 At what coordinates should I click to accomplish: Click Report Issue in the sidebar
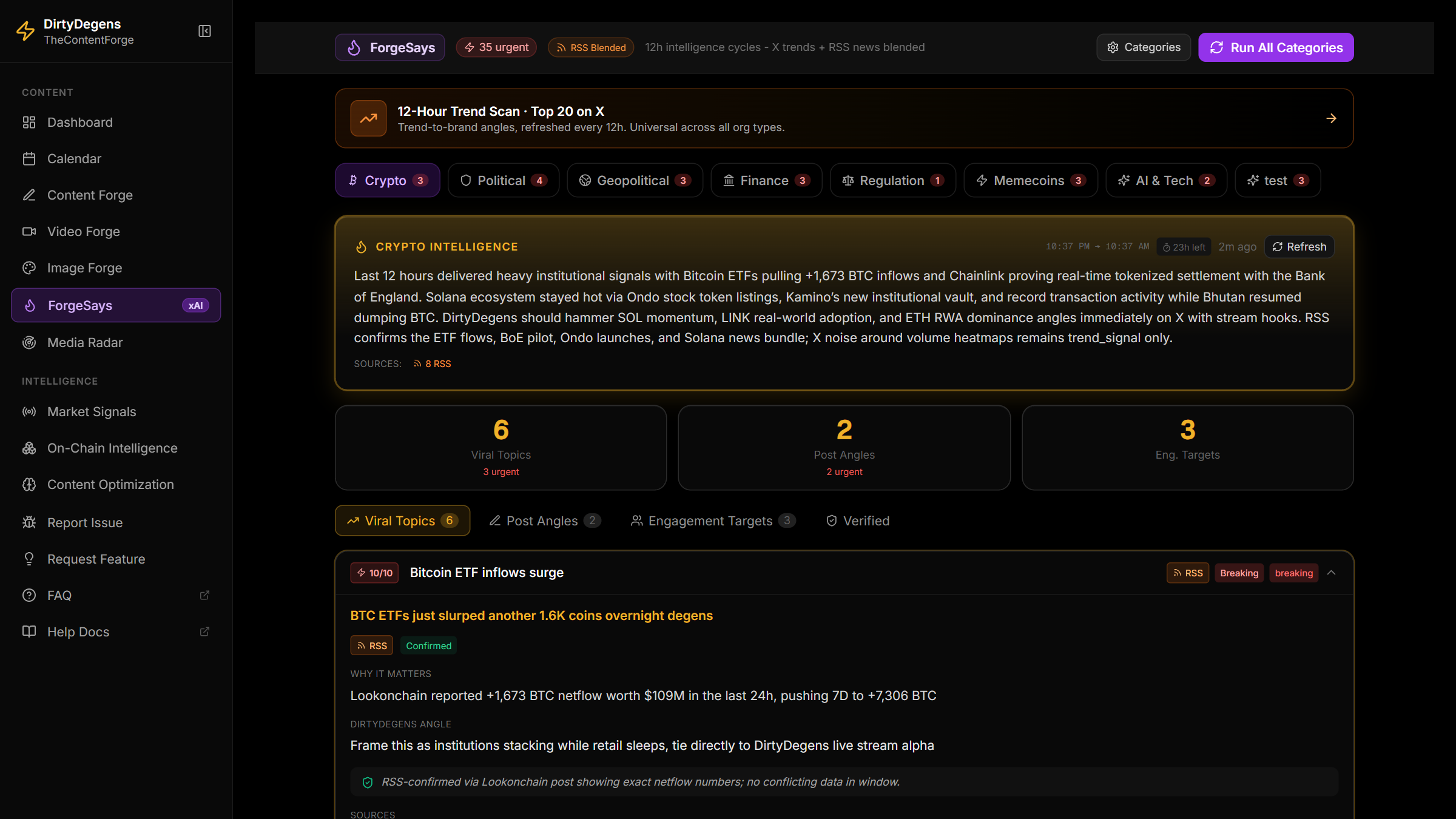(x=116, y=522)
